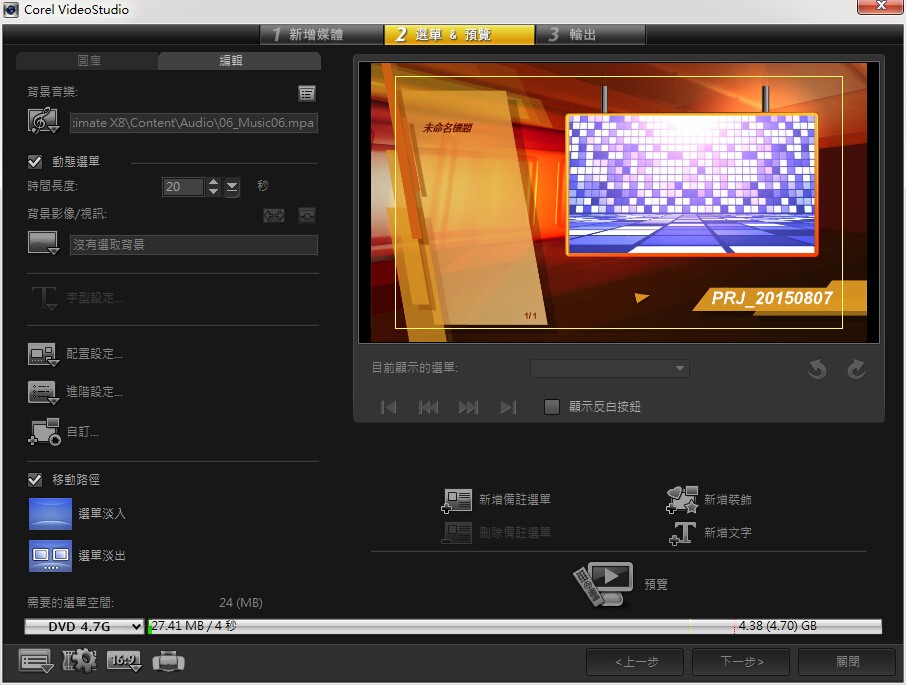
Task: Expand the 目前顯示的選單 dropdown
Action: 610,368
